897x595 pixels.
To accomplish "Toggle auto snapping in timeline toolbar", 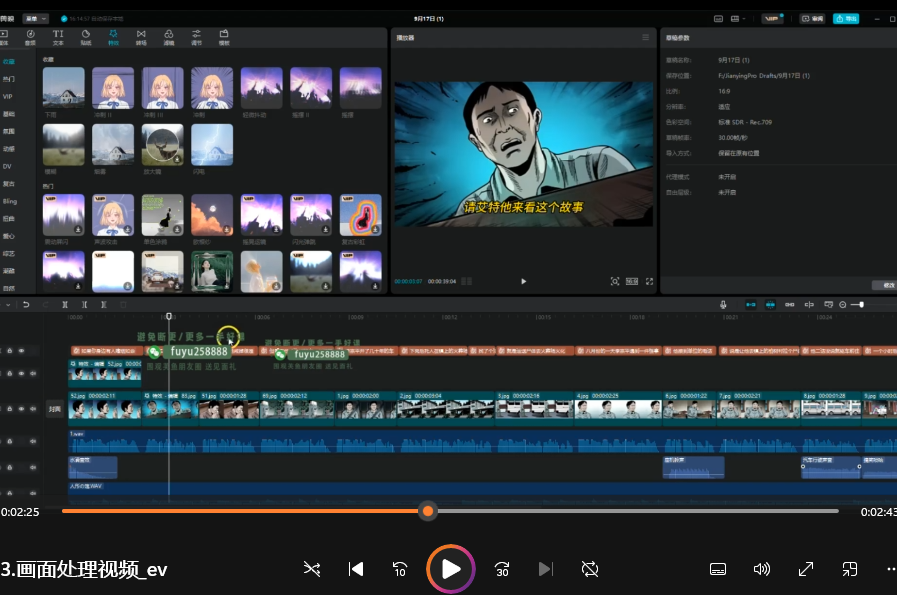I will [x=770, y=304].
